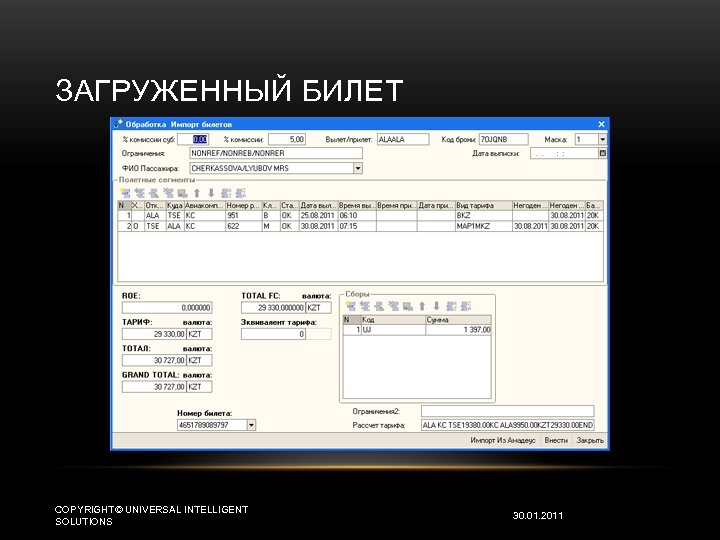Click the ТАРИФ amount field 29 330,00
Image resolution: width=720 pixels, height=540 pixels.
(154, 334)
